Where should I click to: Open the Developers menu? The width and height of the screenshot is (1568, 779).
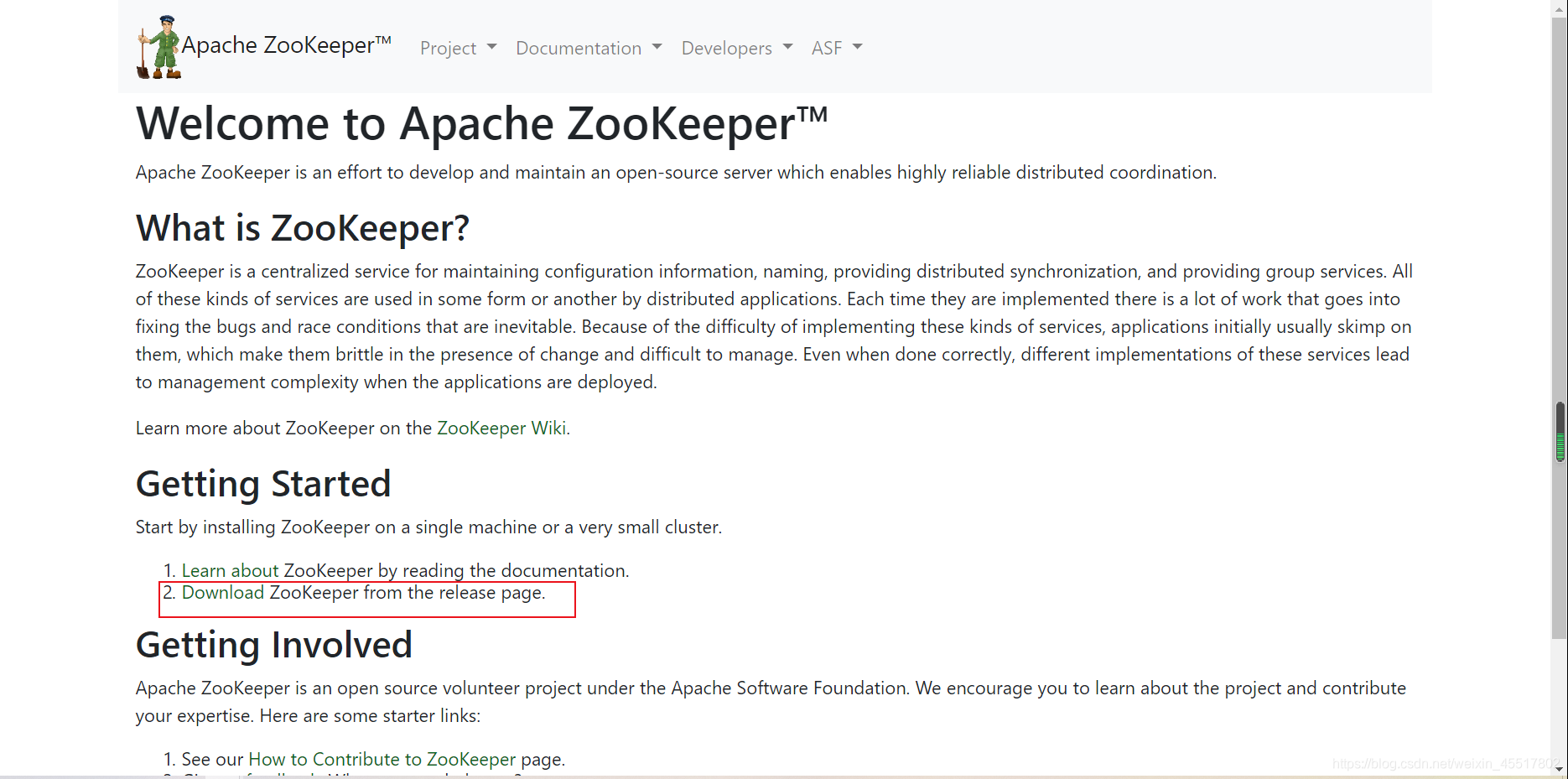coord(737,48)
